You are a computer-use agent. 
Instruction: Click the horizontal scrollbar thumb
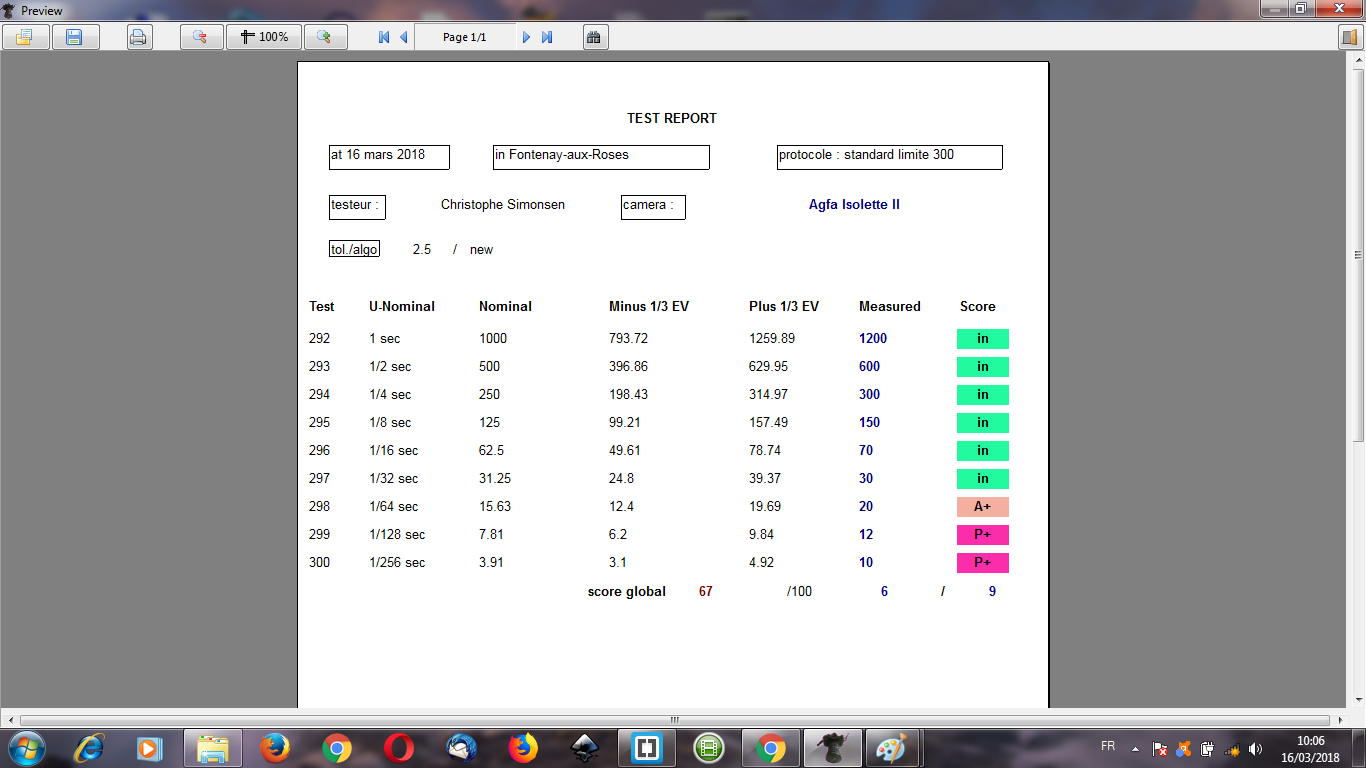[x=674, y=720]
